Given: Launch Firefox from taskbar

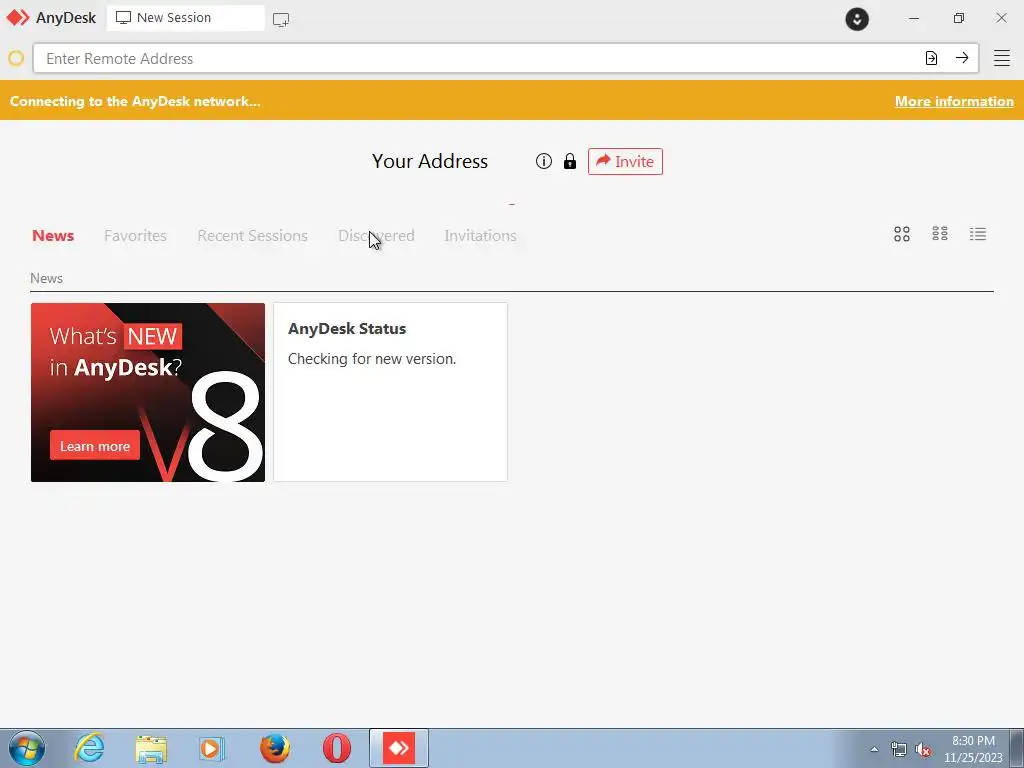Looking at the screenshot, I should (275, 748).
